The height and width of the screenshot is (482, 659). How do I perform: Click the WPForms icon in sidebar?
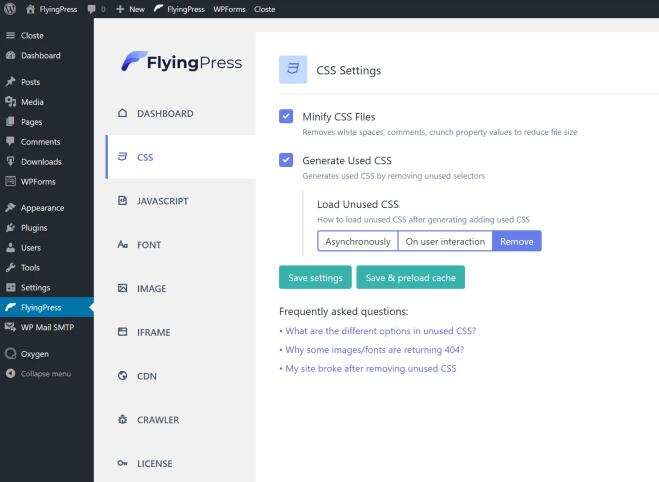click(x=11, y=181)
